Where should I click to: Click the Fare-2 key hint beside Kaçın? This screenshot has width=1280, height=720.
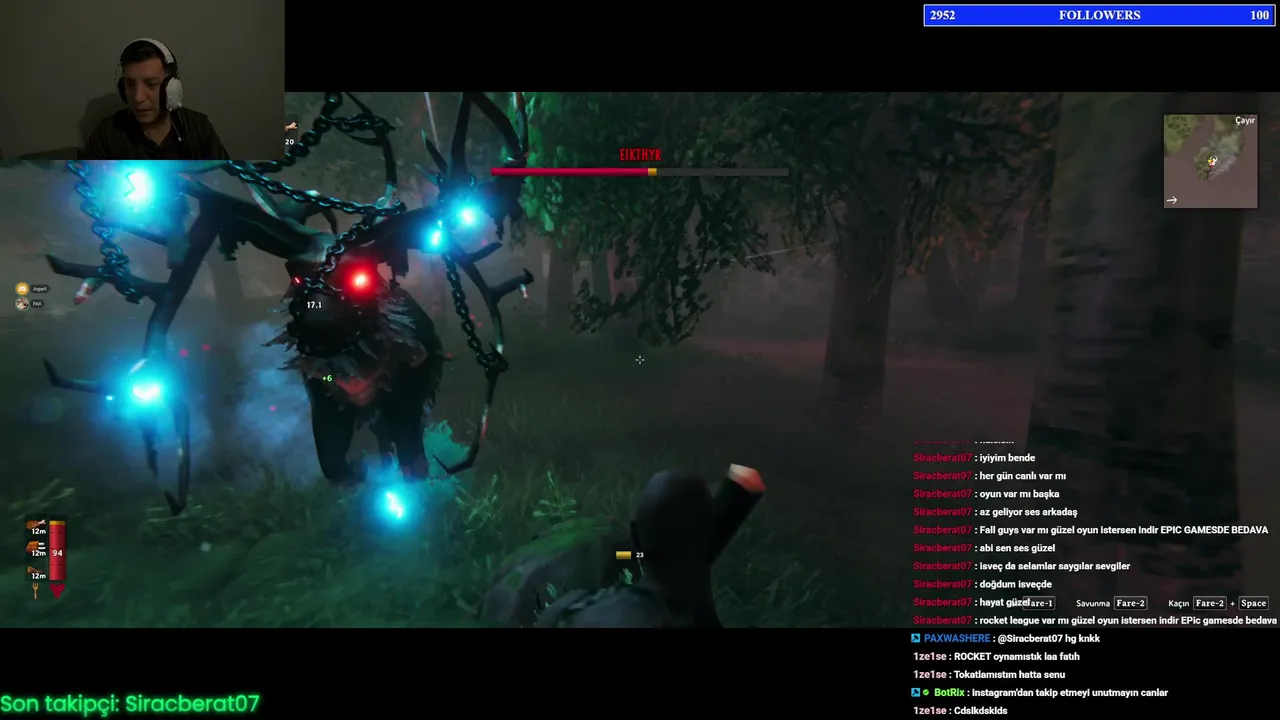(1209, 603)
